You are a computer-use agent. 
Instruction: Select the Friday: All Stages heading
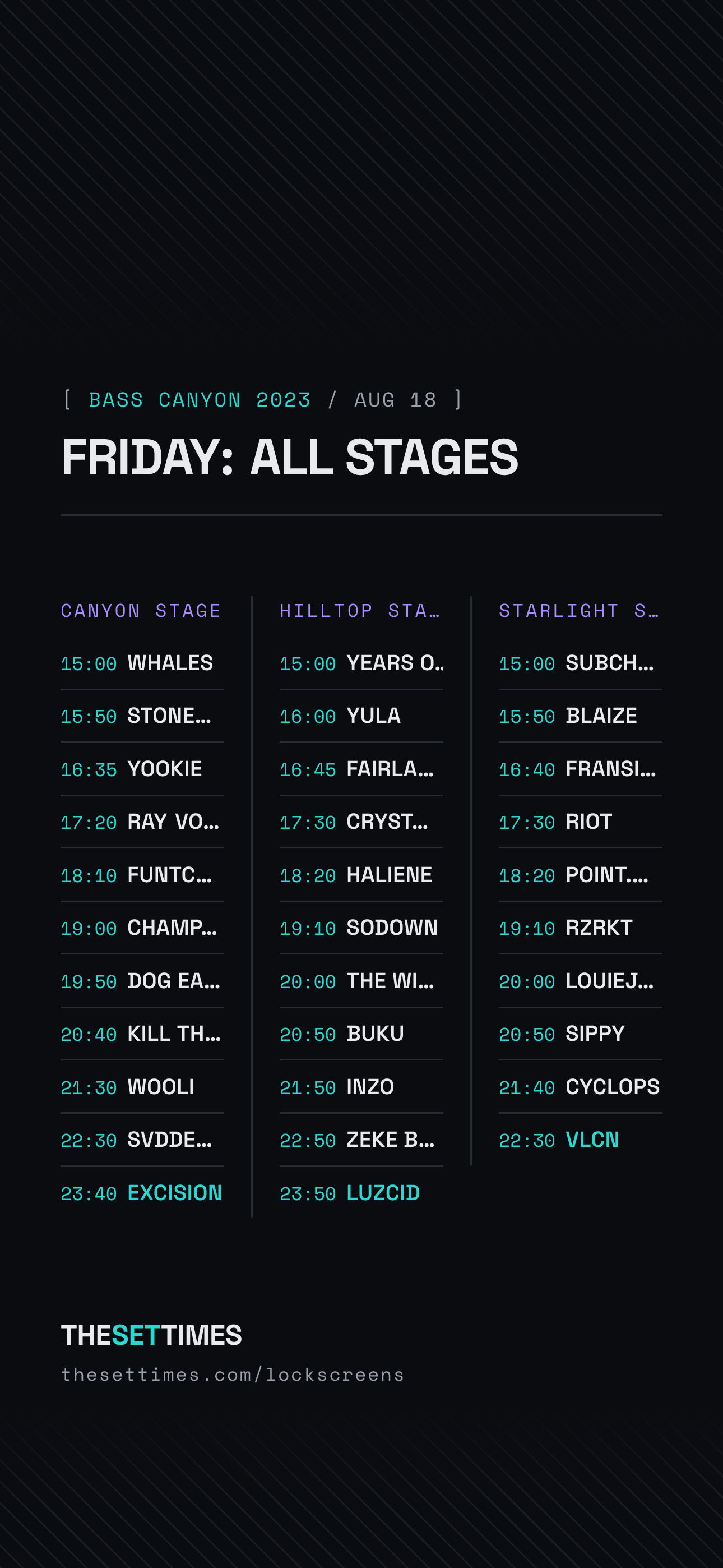290,457
